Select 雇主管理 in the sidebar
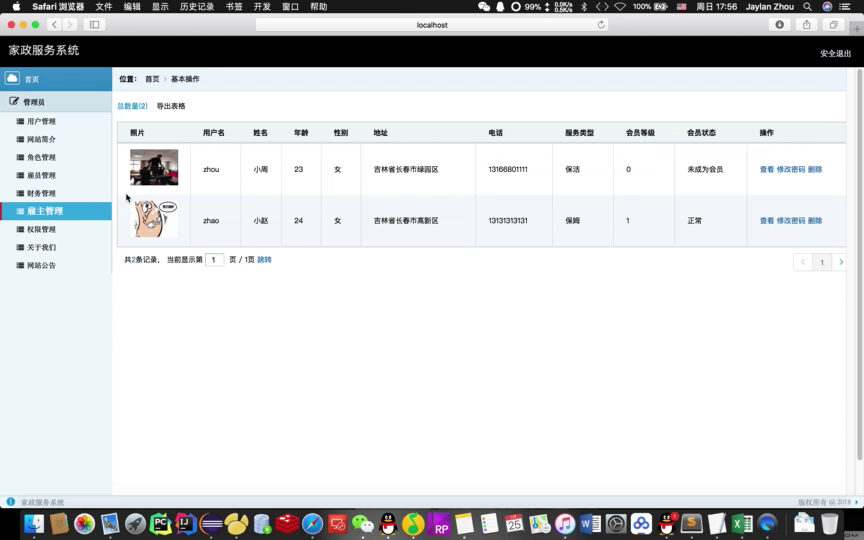 [x=56, y=211]
